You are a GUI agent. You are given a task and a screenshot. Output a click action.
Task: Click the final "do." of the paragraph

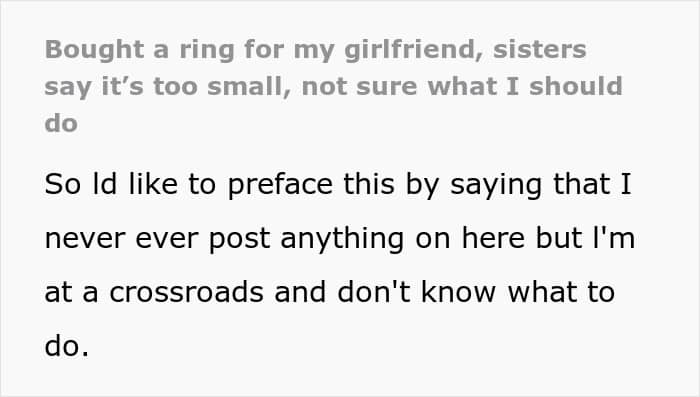click(67, 346)
